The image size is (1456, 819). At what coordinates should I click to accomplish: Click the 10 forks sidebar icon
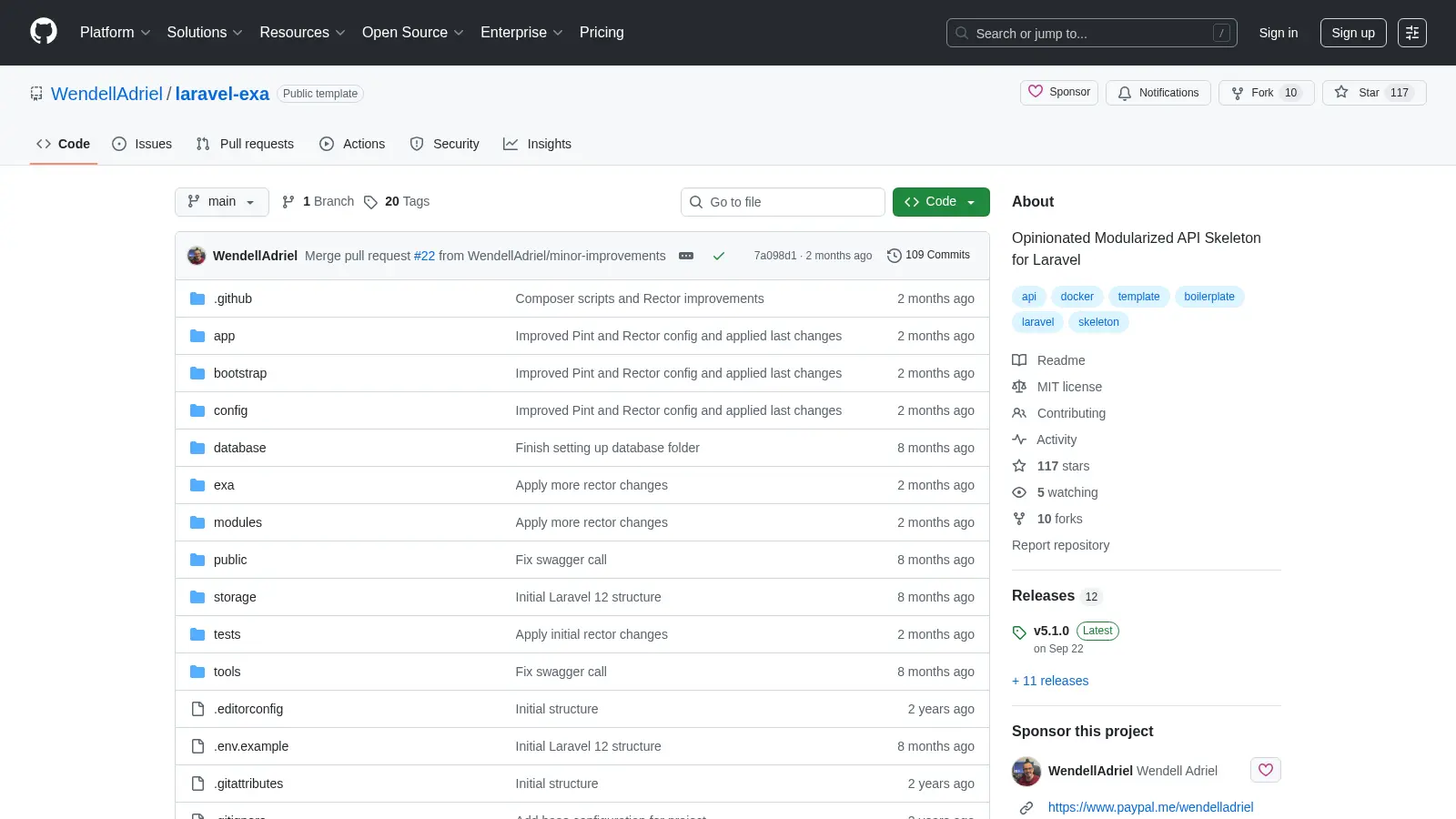(1019, 519)
